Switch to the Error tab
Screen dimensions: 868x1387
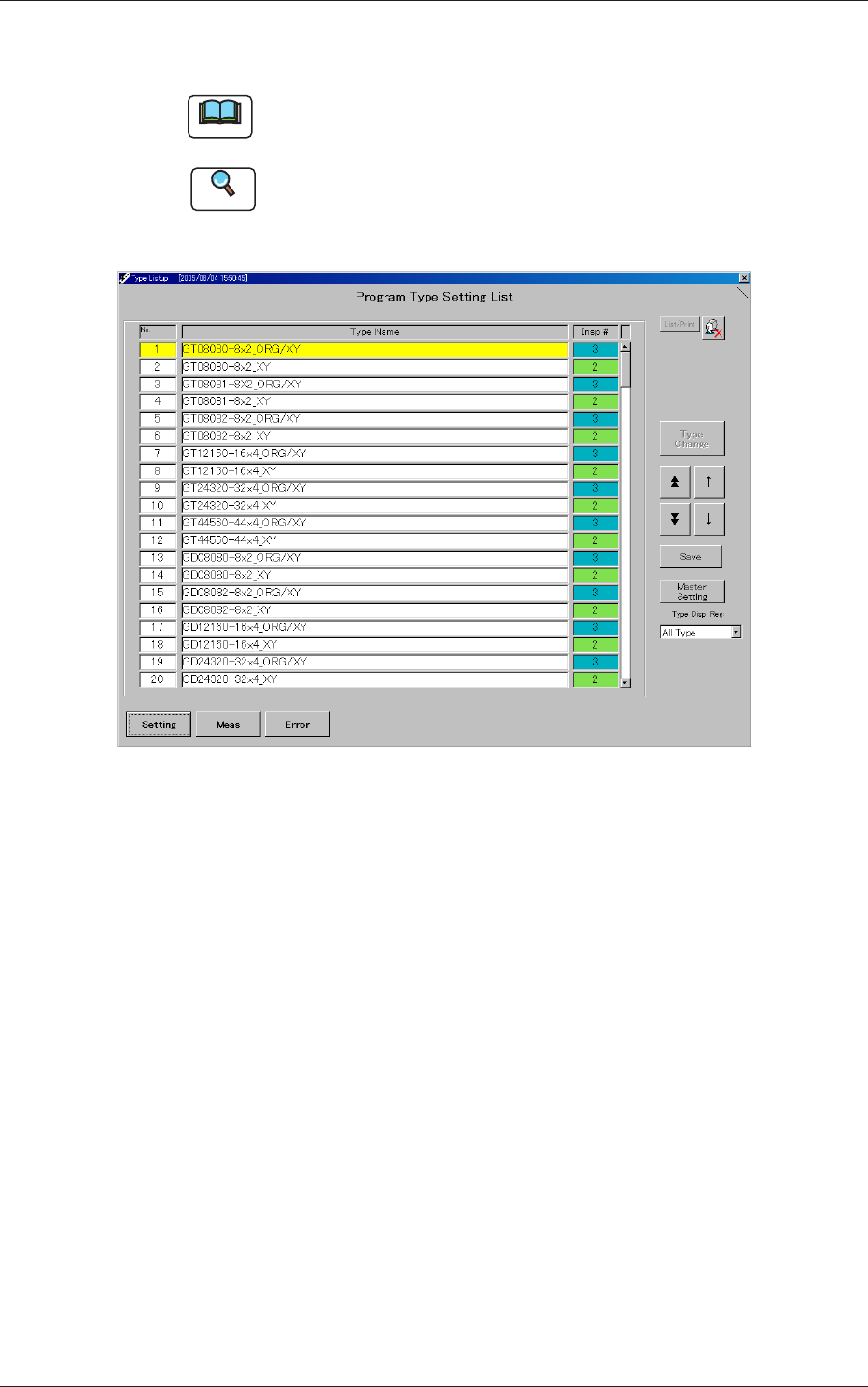(x=298, y=724)
